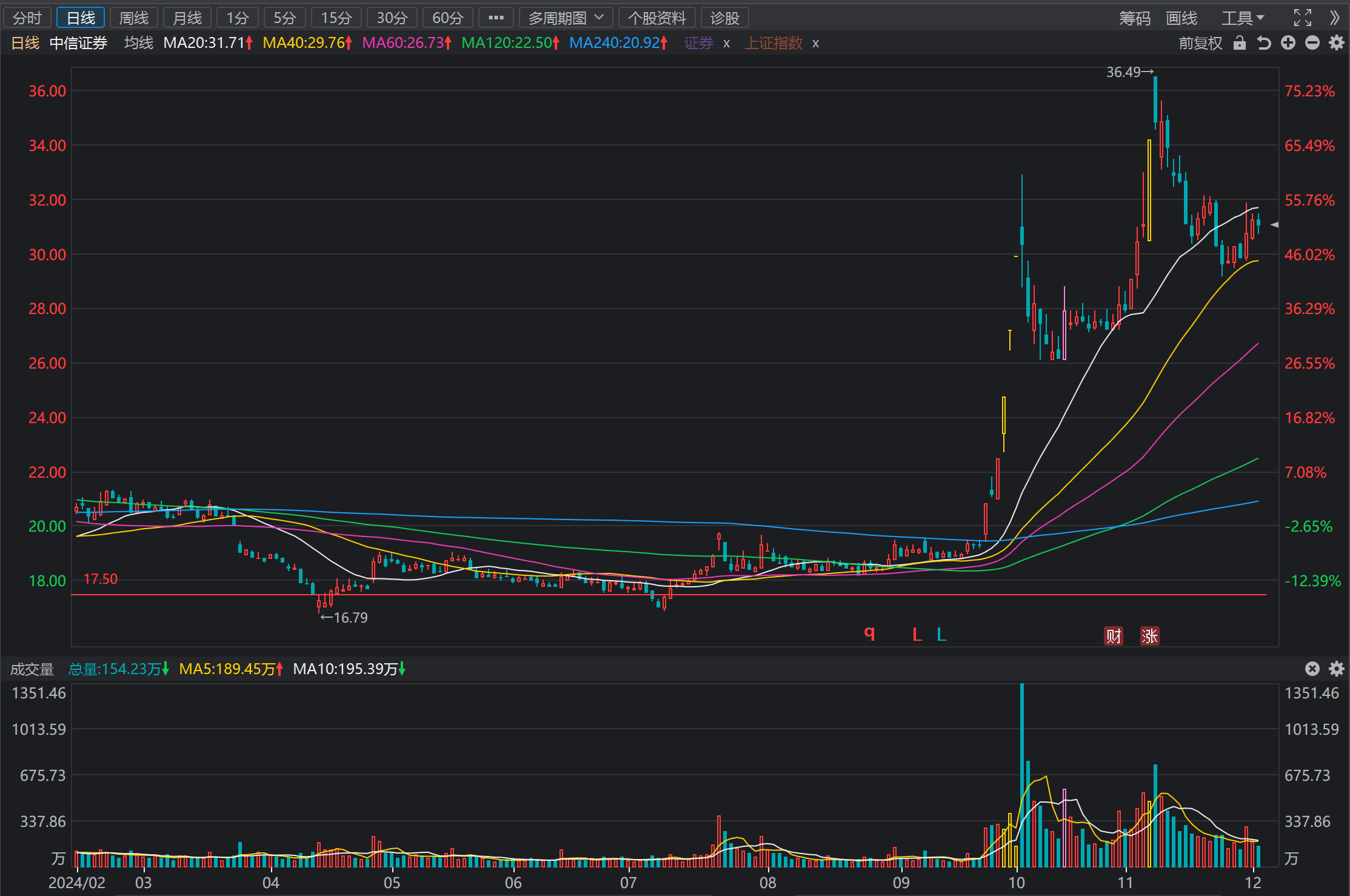Open volume panel settings gear

(x=1337, y=669)
